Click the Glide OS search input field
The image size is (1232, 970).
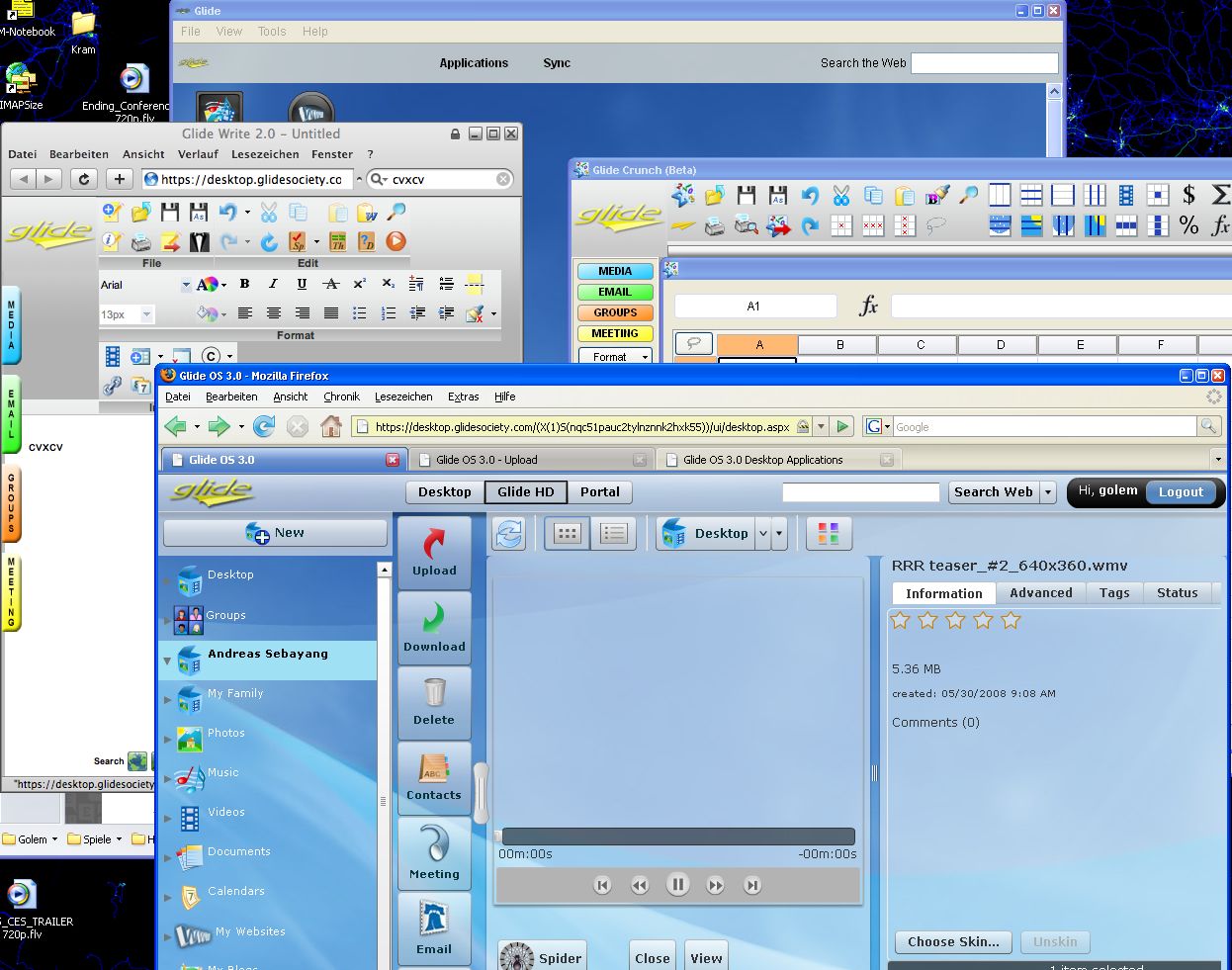click(x=860, y=492)
